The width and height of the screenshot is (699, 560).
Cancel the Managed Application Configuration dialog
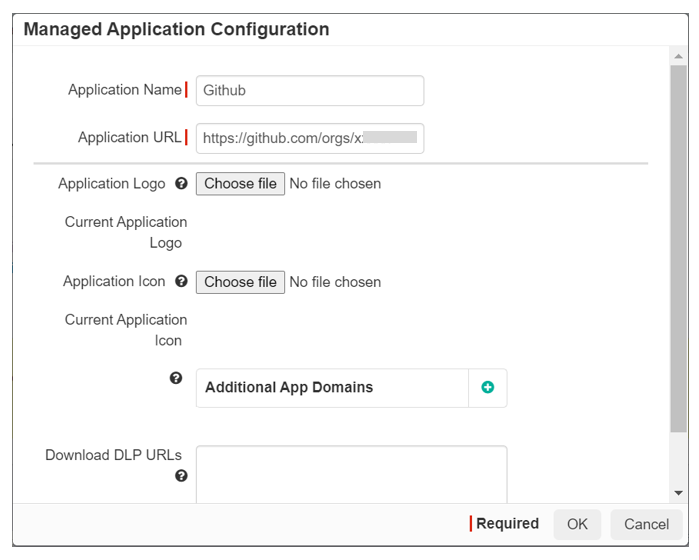tap(646, 524)
